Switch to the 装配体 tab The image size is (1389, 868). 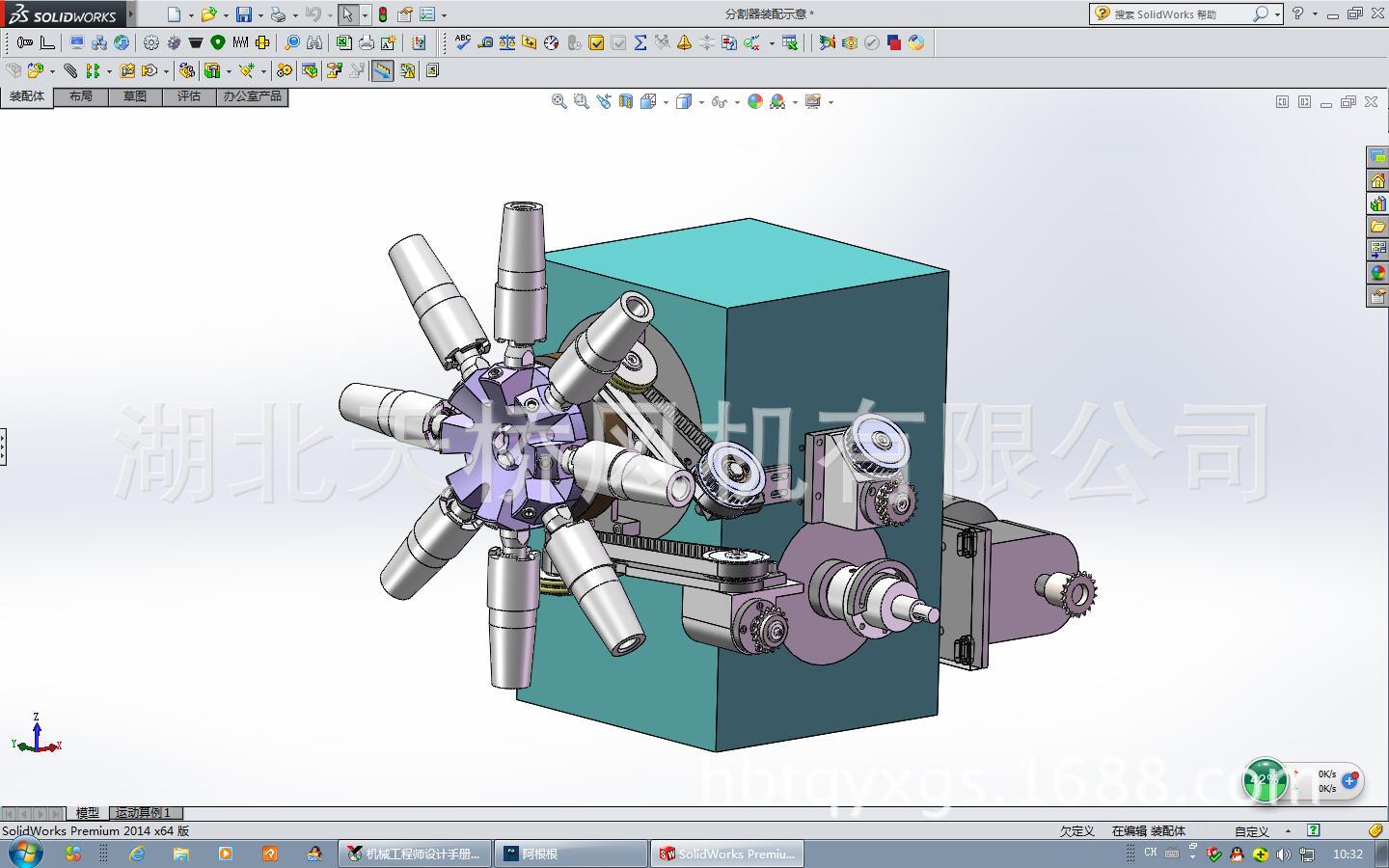[27, 96]
